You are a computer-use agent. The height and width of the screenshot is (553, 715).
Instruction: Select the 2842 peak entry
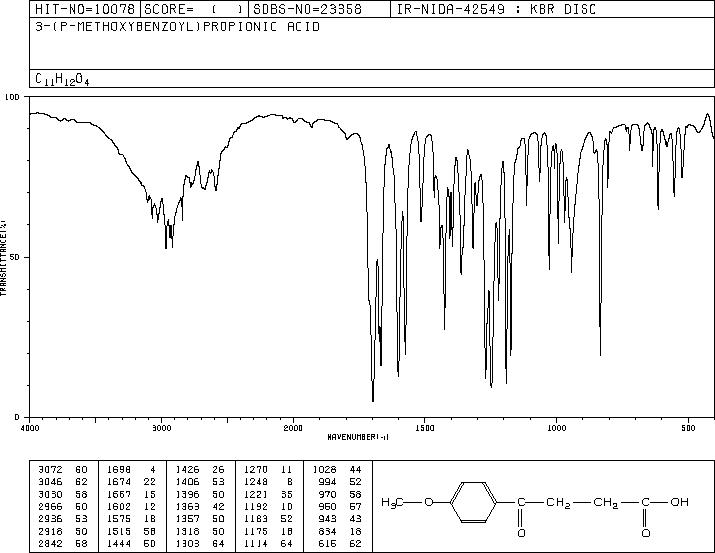coord(63,543)
